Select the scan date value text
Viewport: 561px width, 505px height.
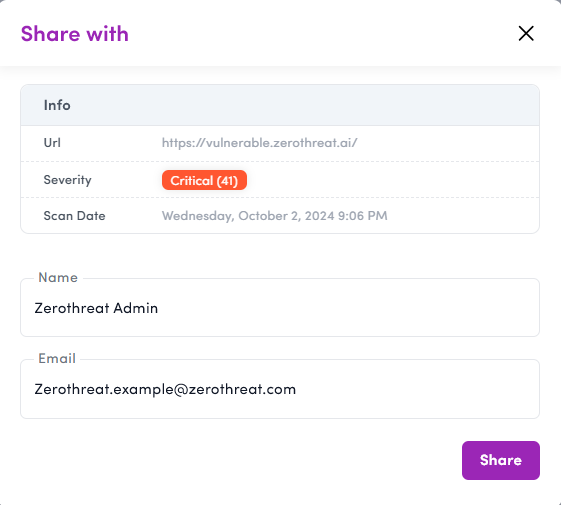[x=274, y=216]
